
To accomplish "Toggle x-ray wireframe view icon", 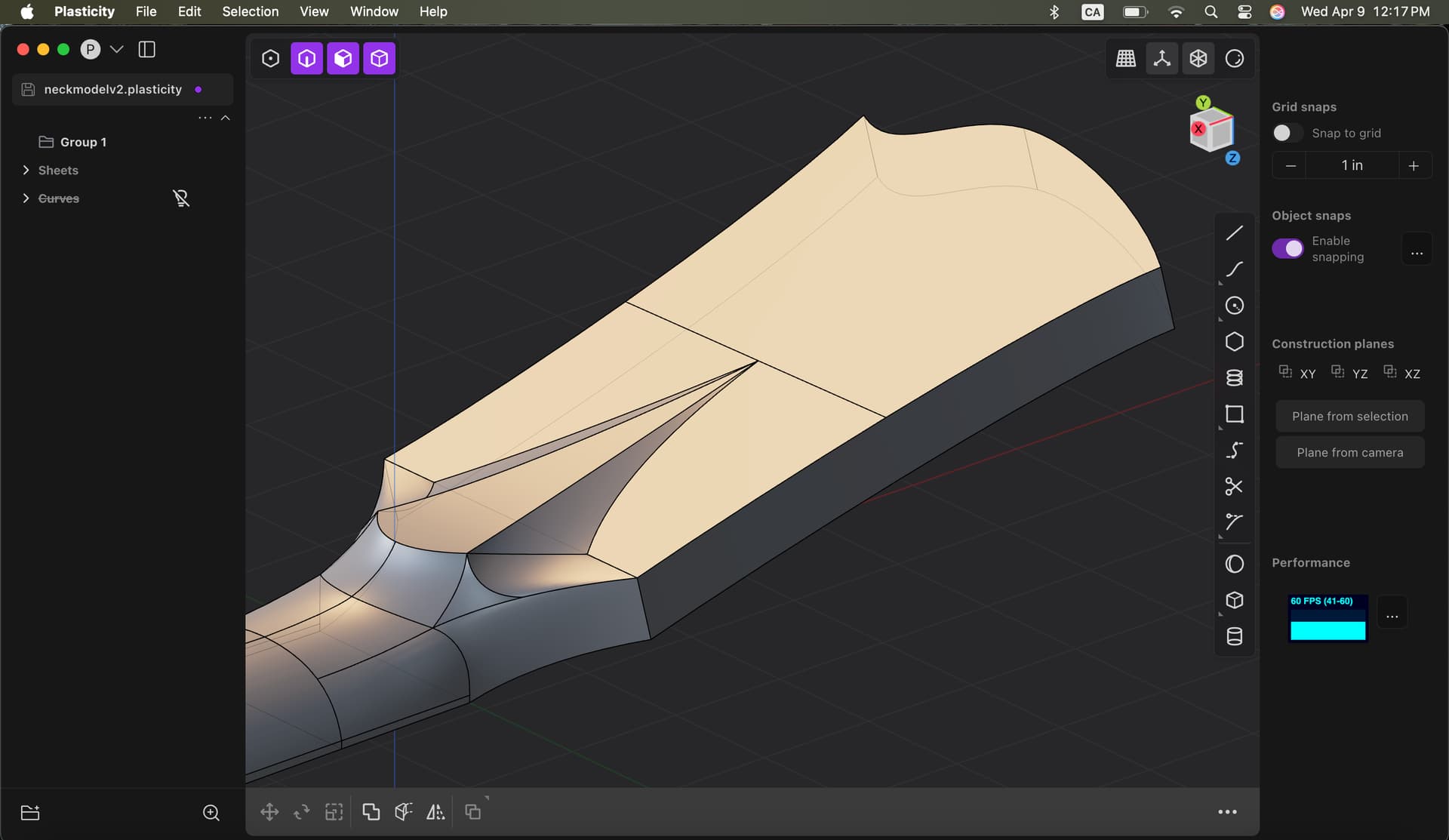I will coord(1198,58).
